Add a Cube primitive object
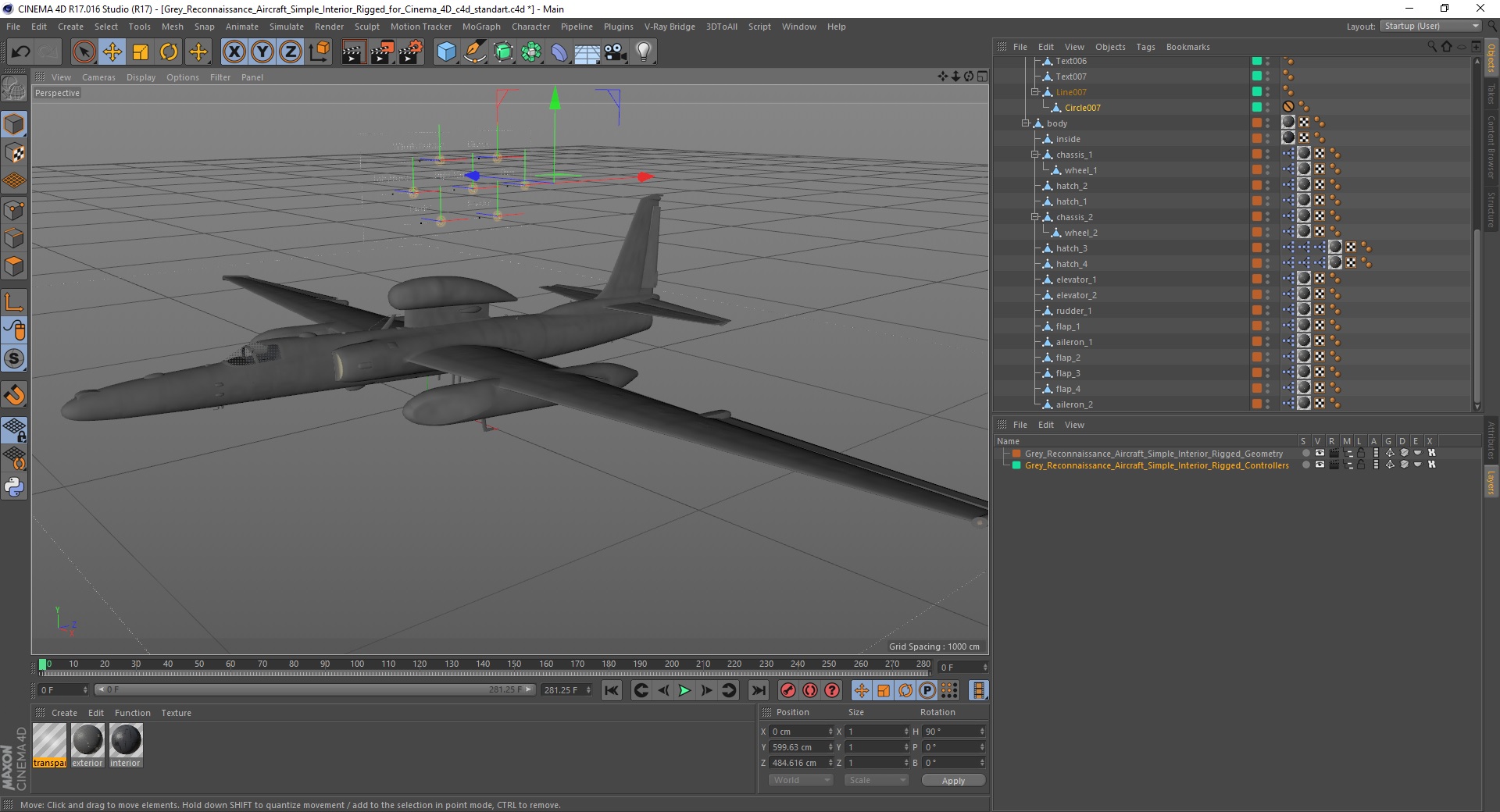The width and height of the screenshot is (1500, 812). tap(446, 52)
